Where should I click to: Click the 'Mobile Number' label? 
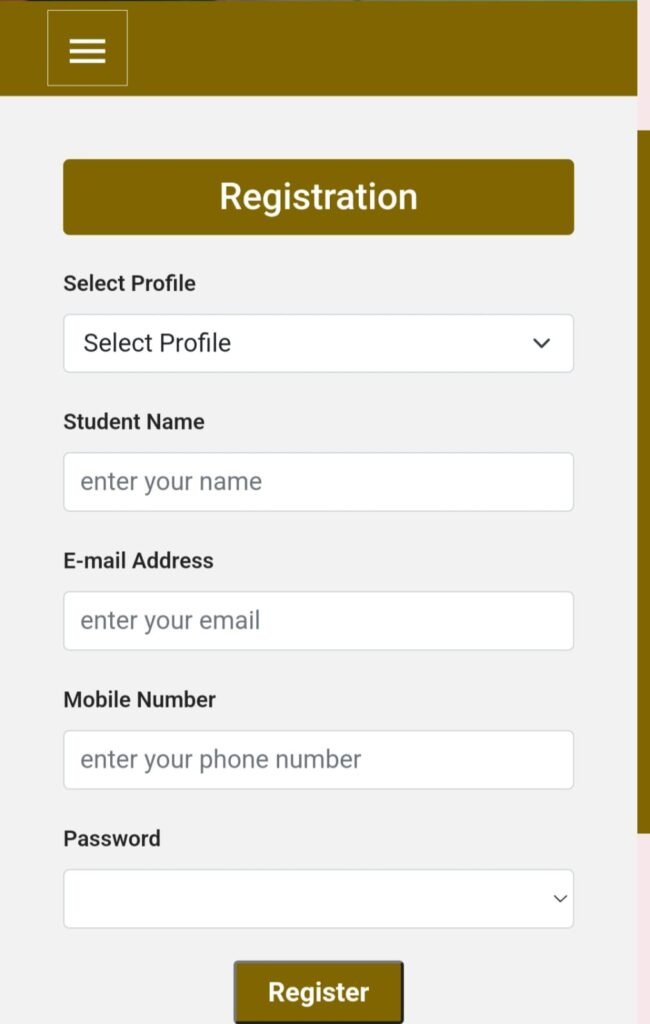139,699
